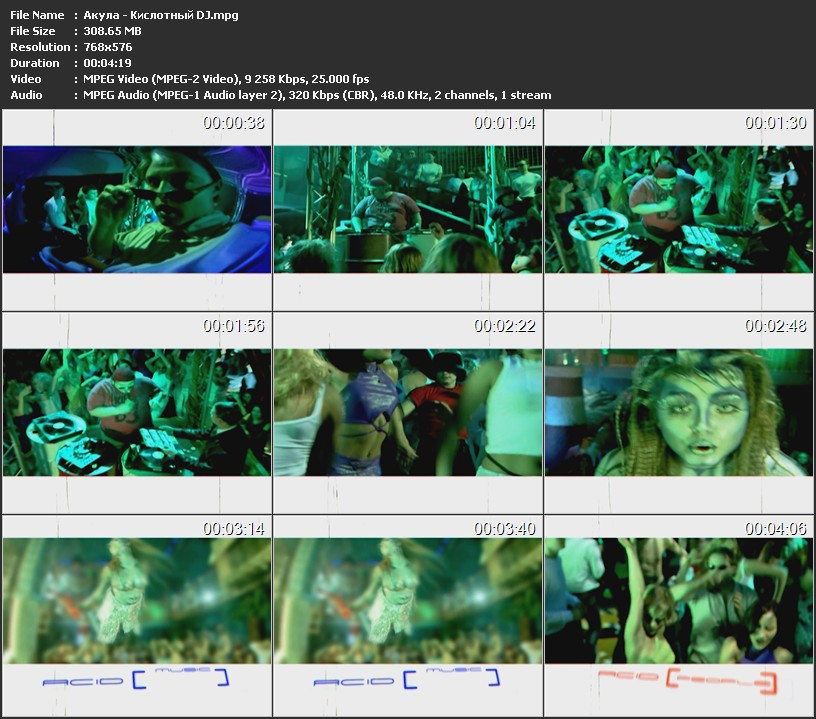Open the final frame at 00:04:06
This screenshot has height=719, width=816.
(679, 600)
